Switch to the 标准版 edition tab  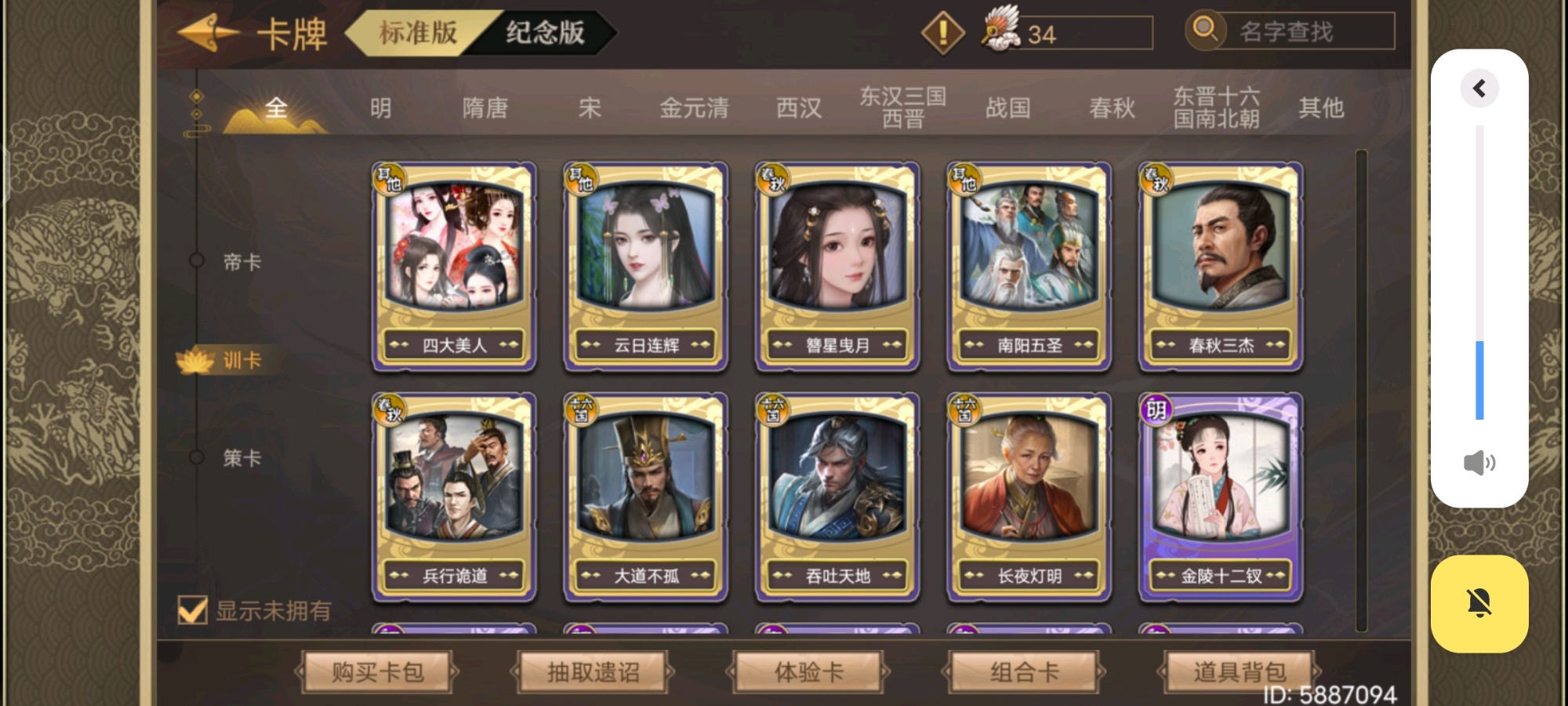pyautogui.click(x=417, y=32)
